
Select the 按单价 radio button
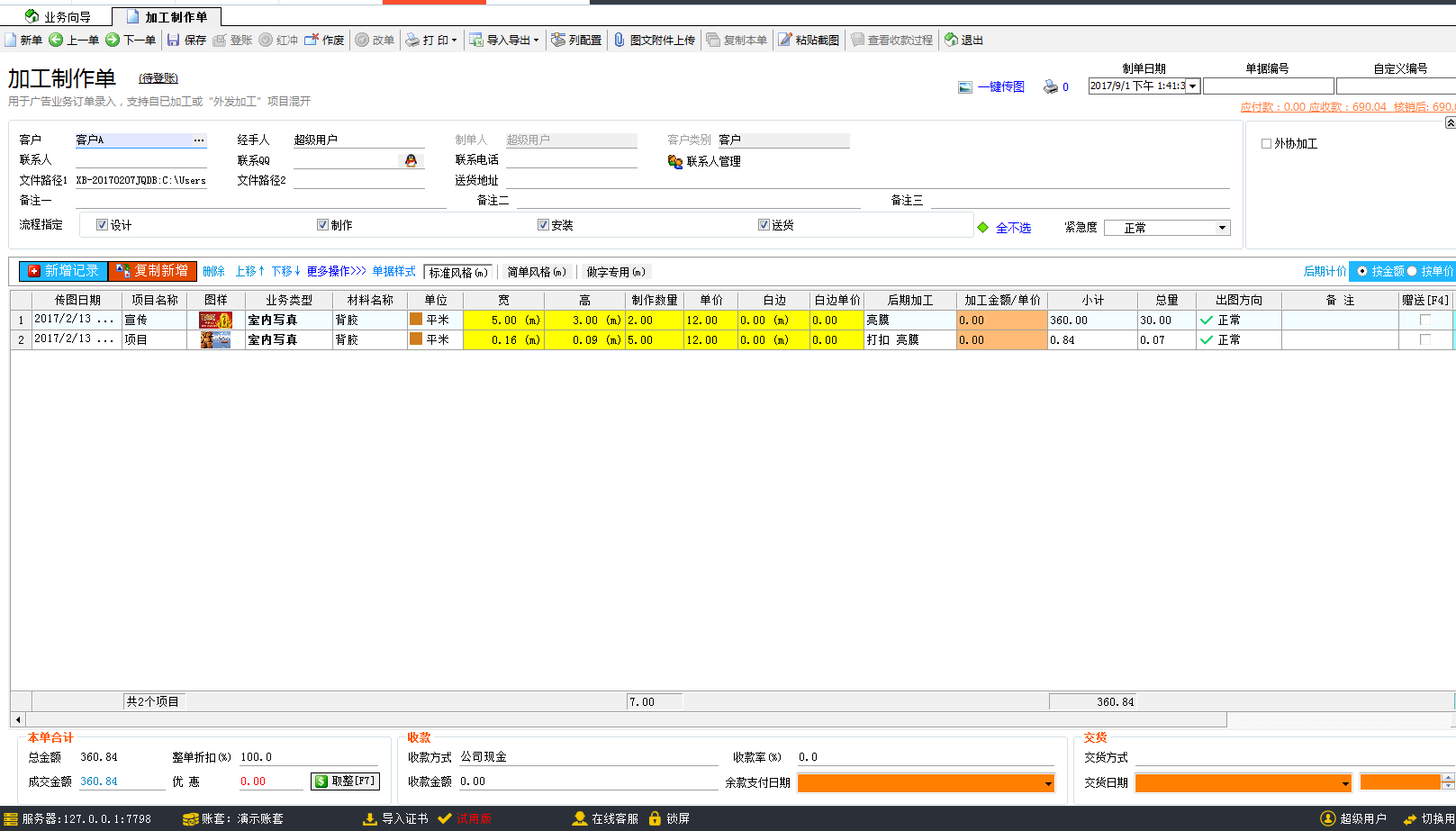(1412, 271)
